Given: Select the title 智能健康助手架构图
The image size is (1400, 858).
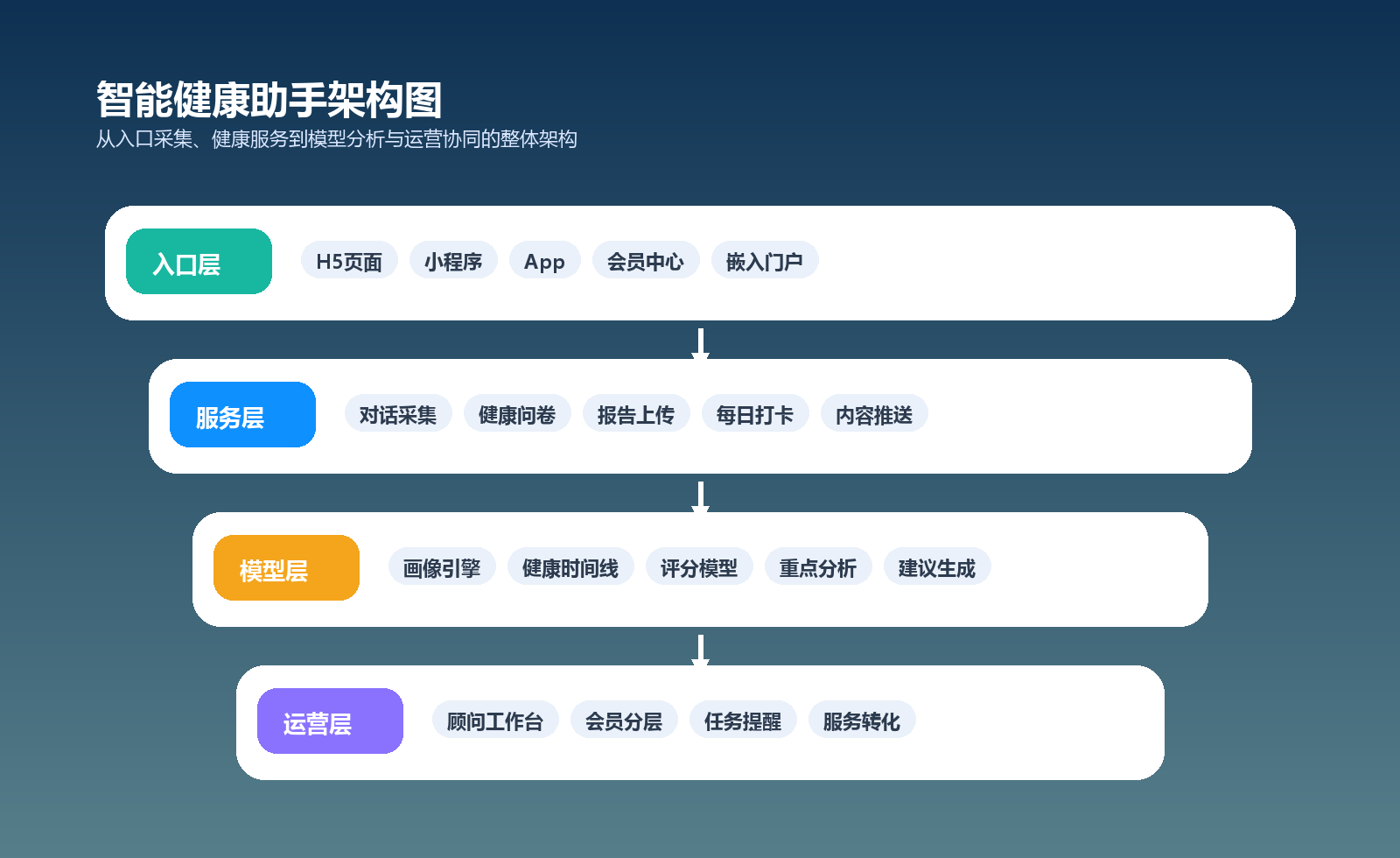Looking at the screenshot, I should click(269, 100).
